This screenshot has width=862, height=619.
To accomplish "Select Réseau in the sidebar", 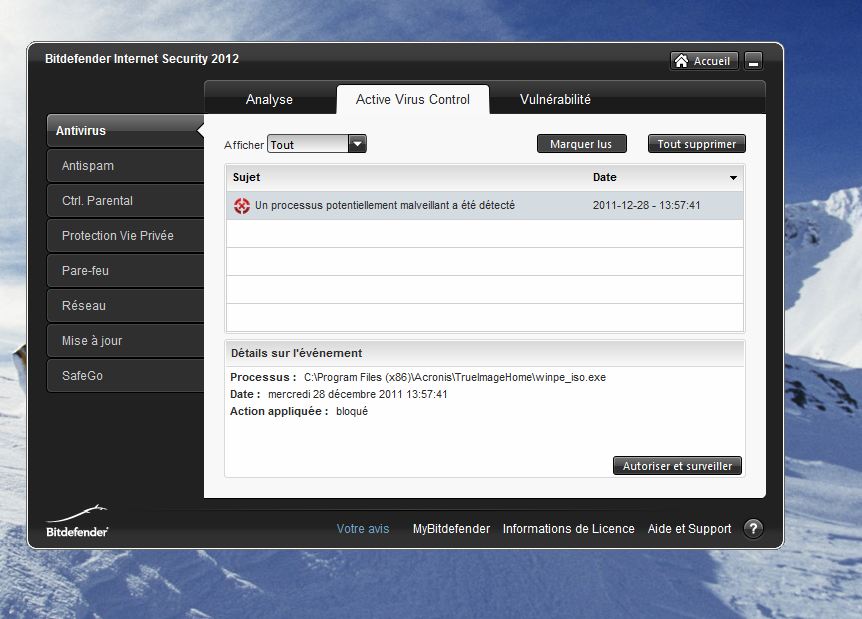I will coord(125,306).
